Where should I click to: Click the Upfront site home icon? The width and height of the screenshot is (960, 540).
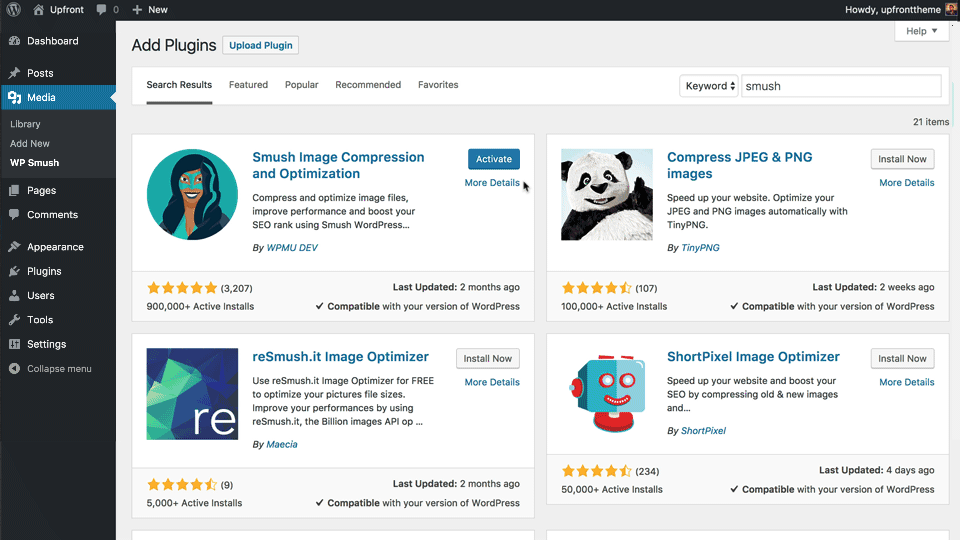(38, 9)
